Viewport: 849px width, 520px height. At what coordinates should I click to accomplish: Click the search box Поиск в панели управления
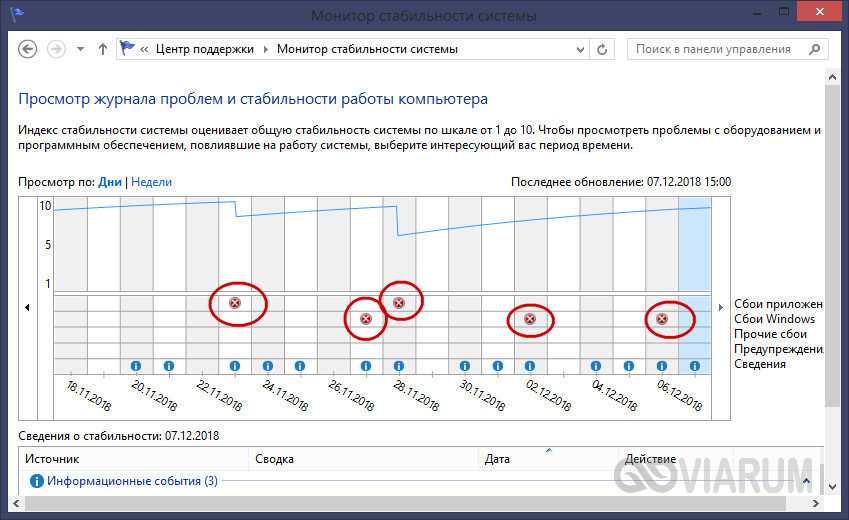pyautogui.click(x=720, y=49)
